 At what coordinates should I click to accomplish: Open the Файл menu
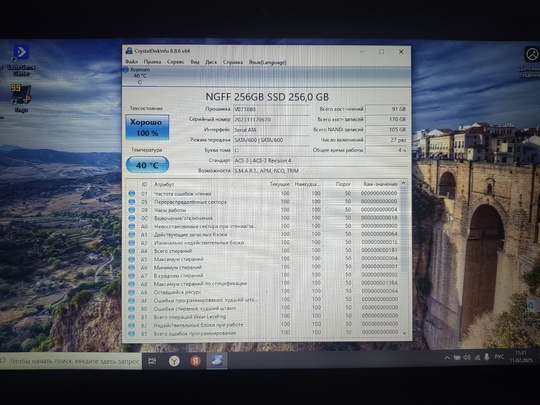click(x=131, y=62)
